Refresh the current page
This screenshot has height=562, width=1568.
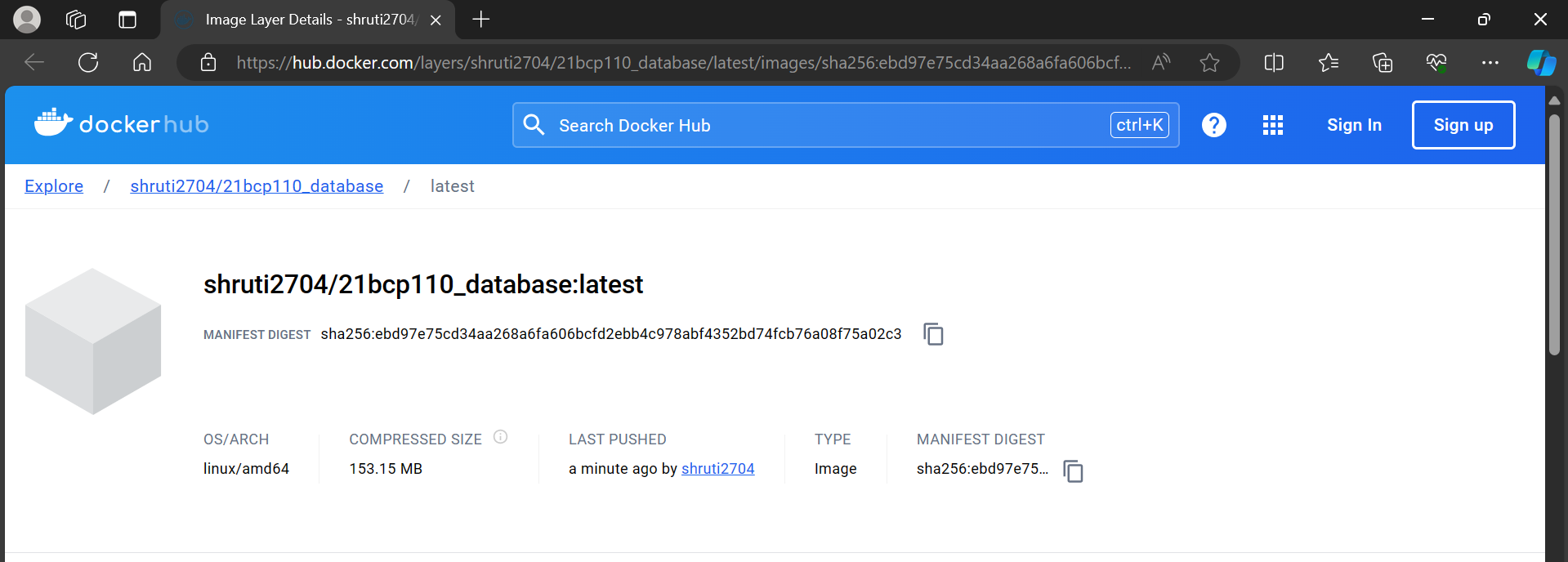88,62
